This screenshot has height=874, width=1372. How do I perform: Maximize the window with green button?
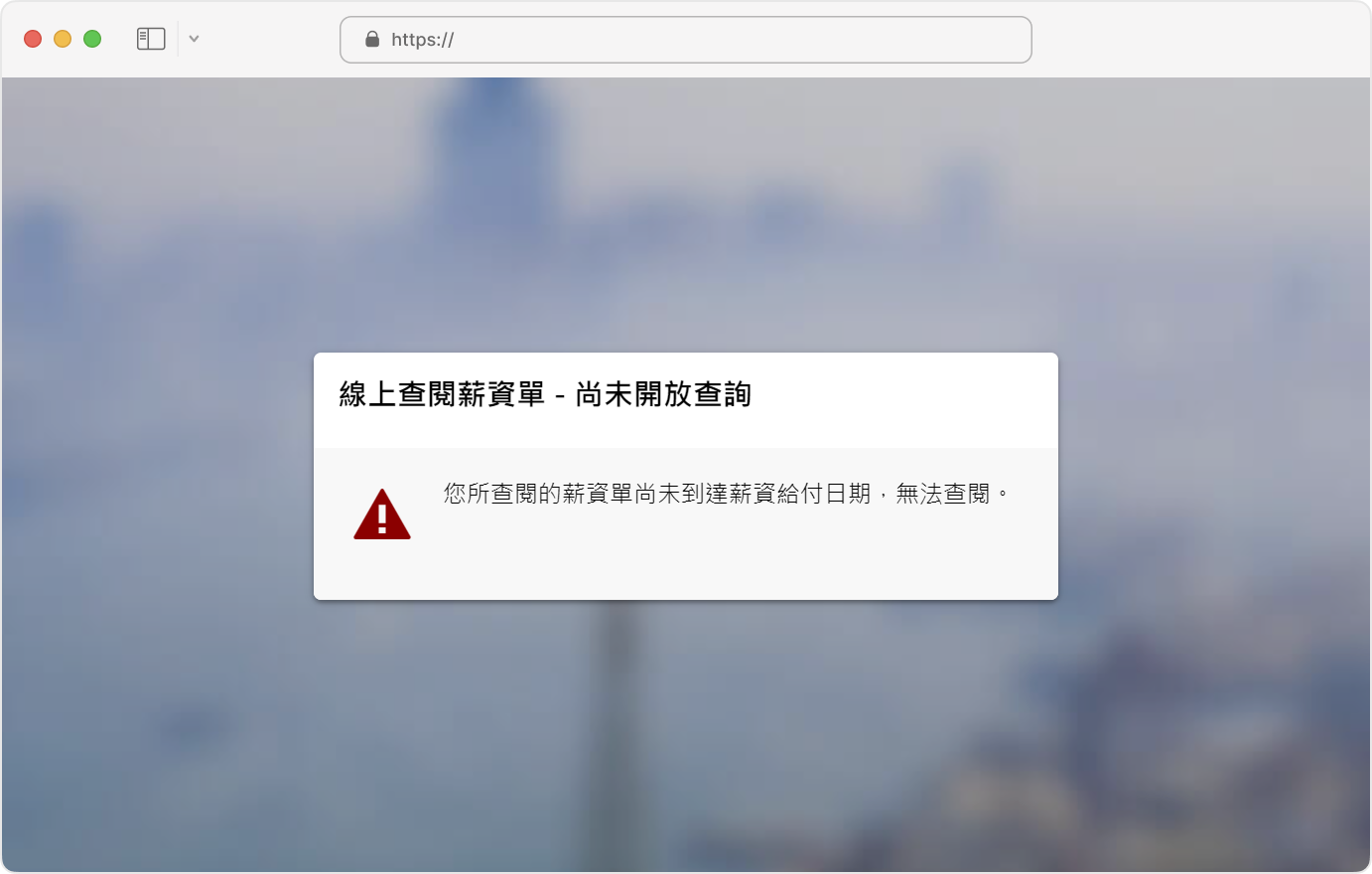coord(92,39)
